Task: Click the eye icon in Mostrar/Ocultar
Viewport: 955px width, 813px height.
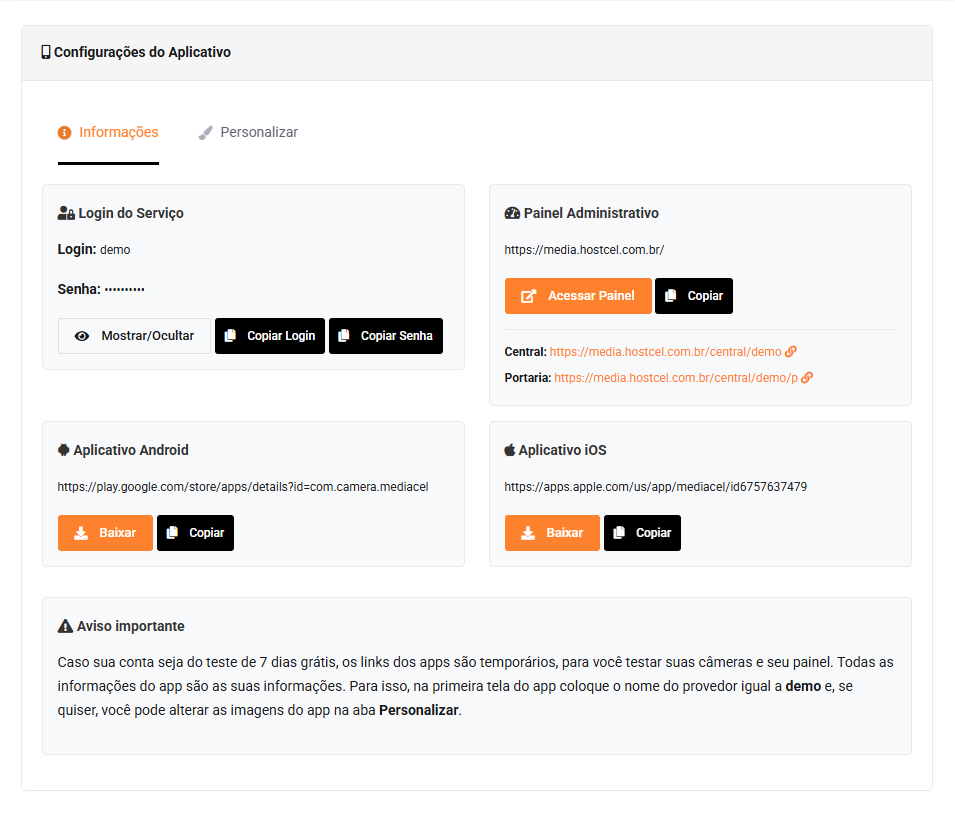Action: [x=82, y=336]
